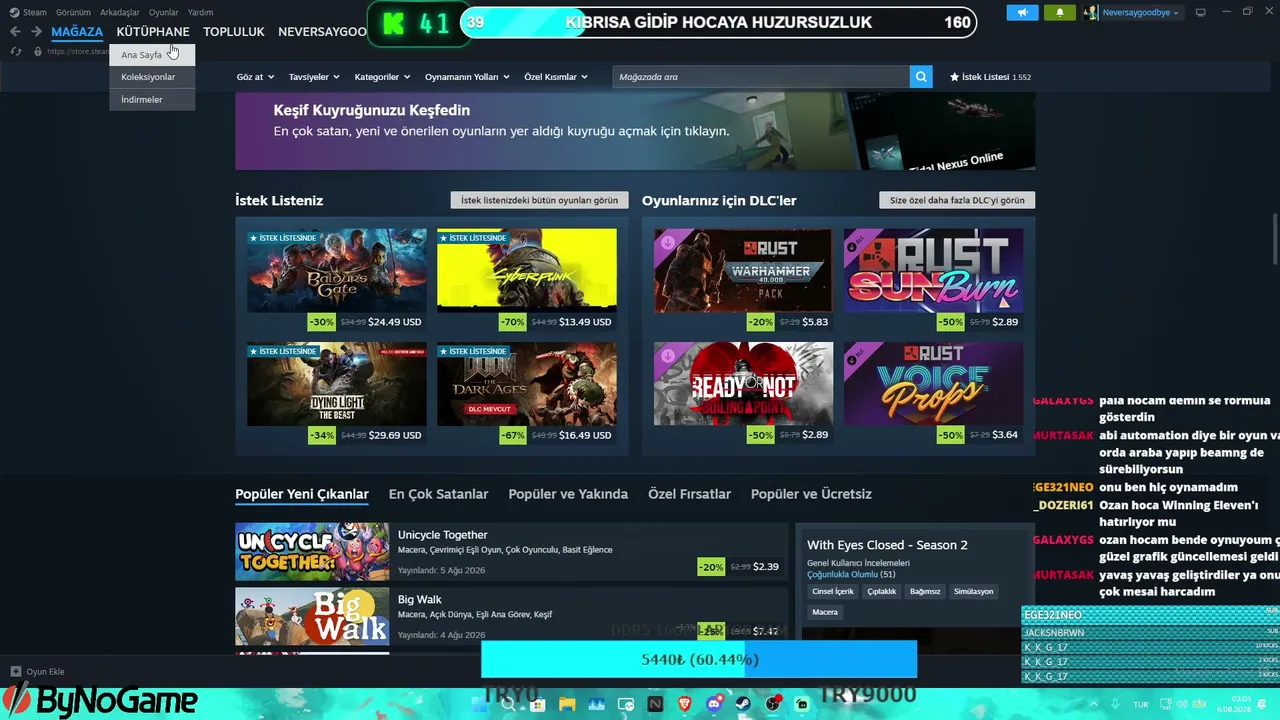The image size is (1280, 720).
Task: Open the Dying Light The Beast thumbnail
Action: click(x=336, y=384)
